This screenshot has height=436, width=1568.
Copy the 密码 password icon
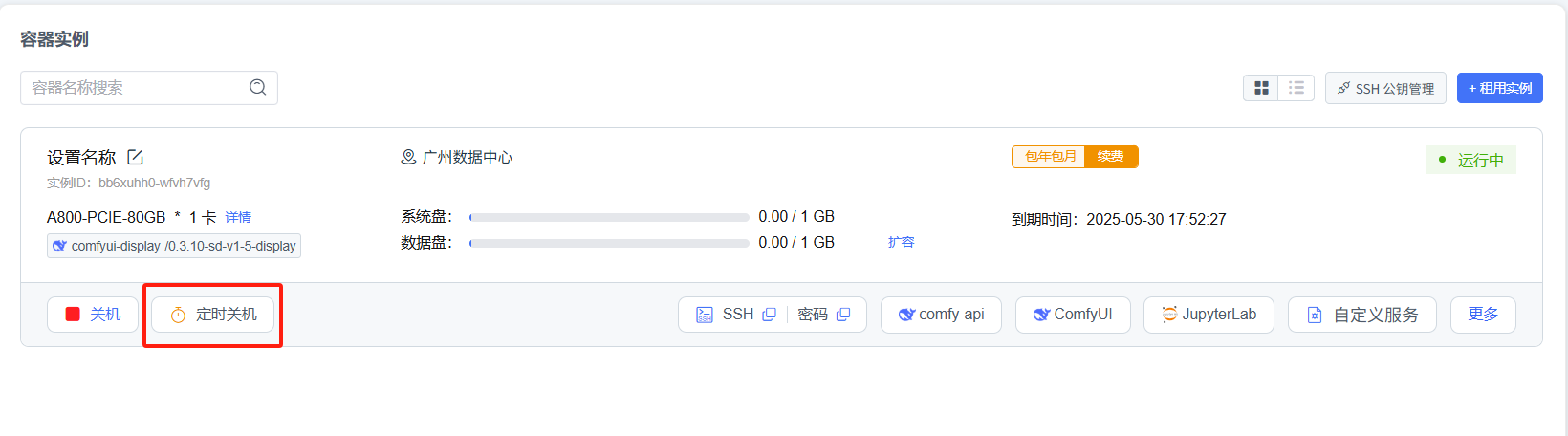click(x=843, y=315)
